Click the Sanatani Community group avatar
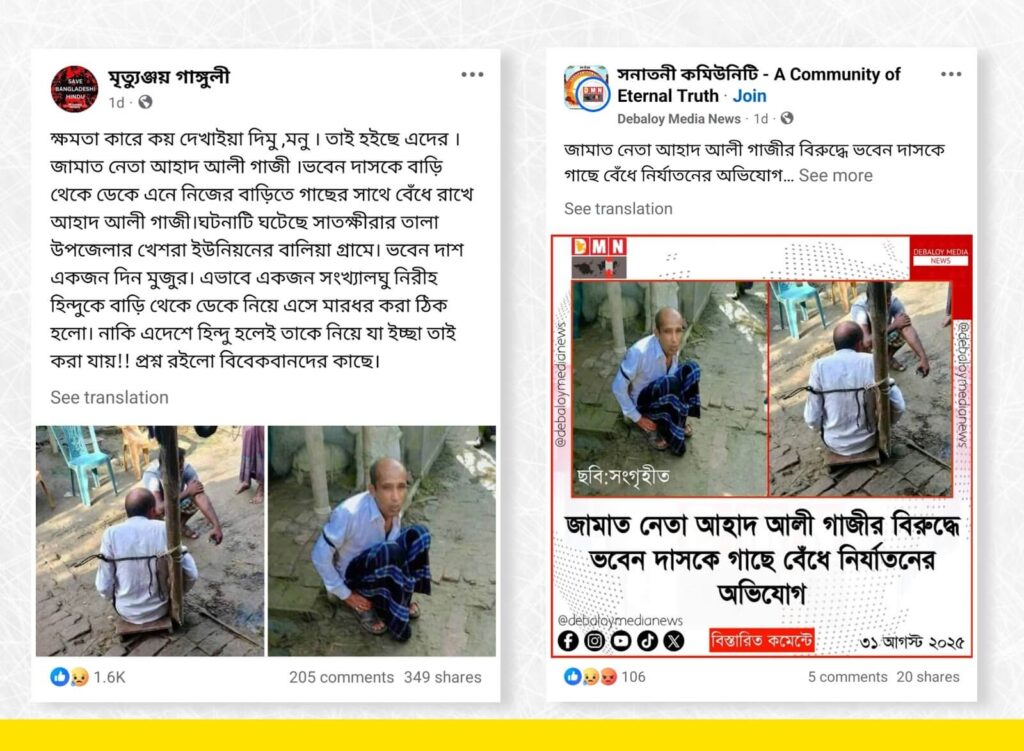 [586, 88]
